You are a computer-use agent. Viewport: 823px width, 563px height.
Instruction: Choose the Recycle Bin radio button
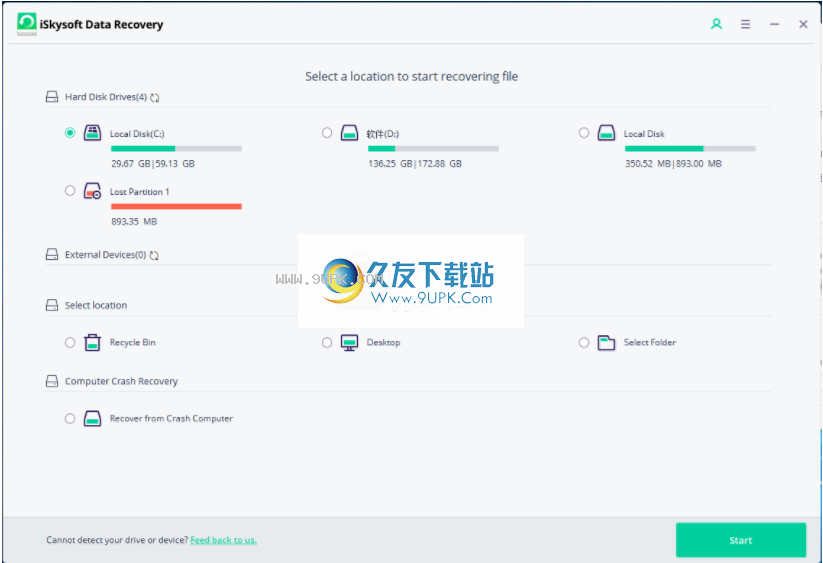click(70, 343)
